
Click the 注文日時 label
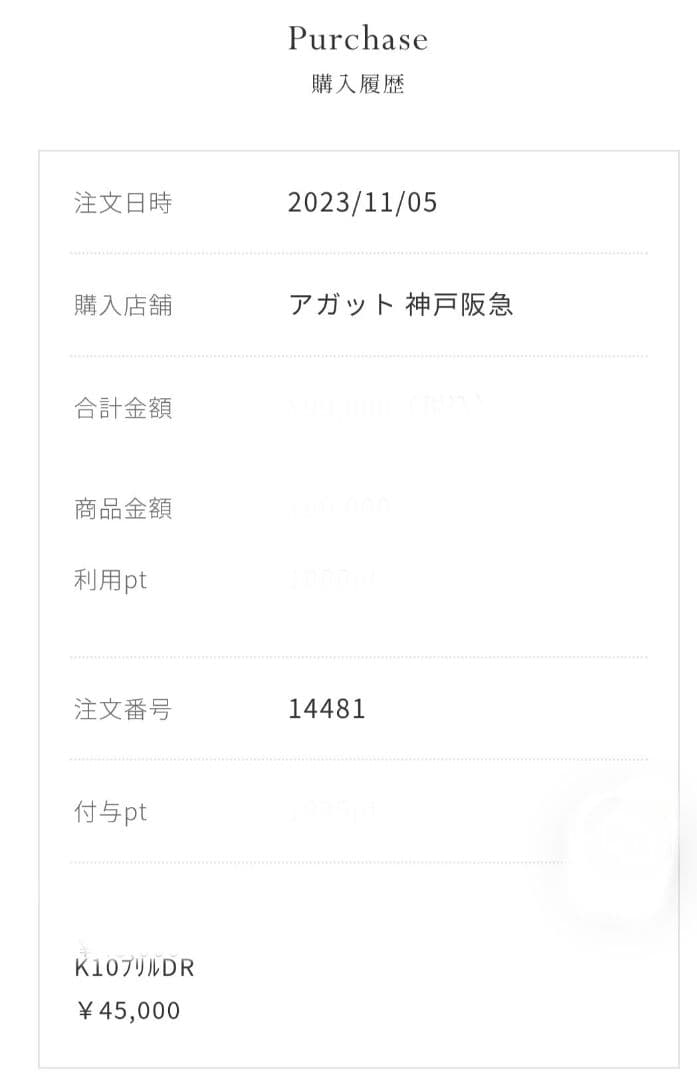pyautogui.click(x=123, y=203)
